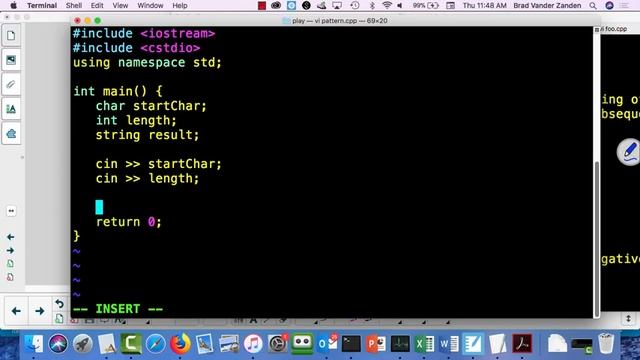640x360 pixels.
Task: Open Camtasia from the Dock
Action: 131,344
